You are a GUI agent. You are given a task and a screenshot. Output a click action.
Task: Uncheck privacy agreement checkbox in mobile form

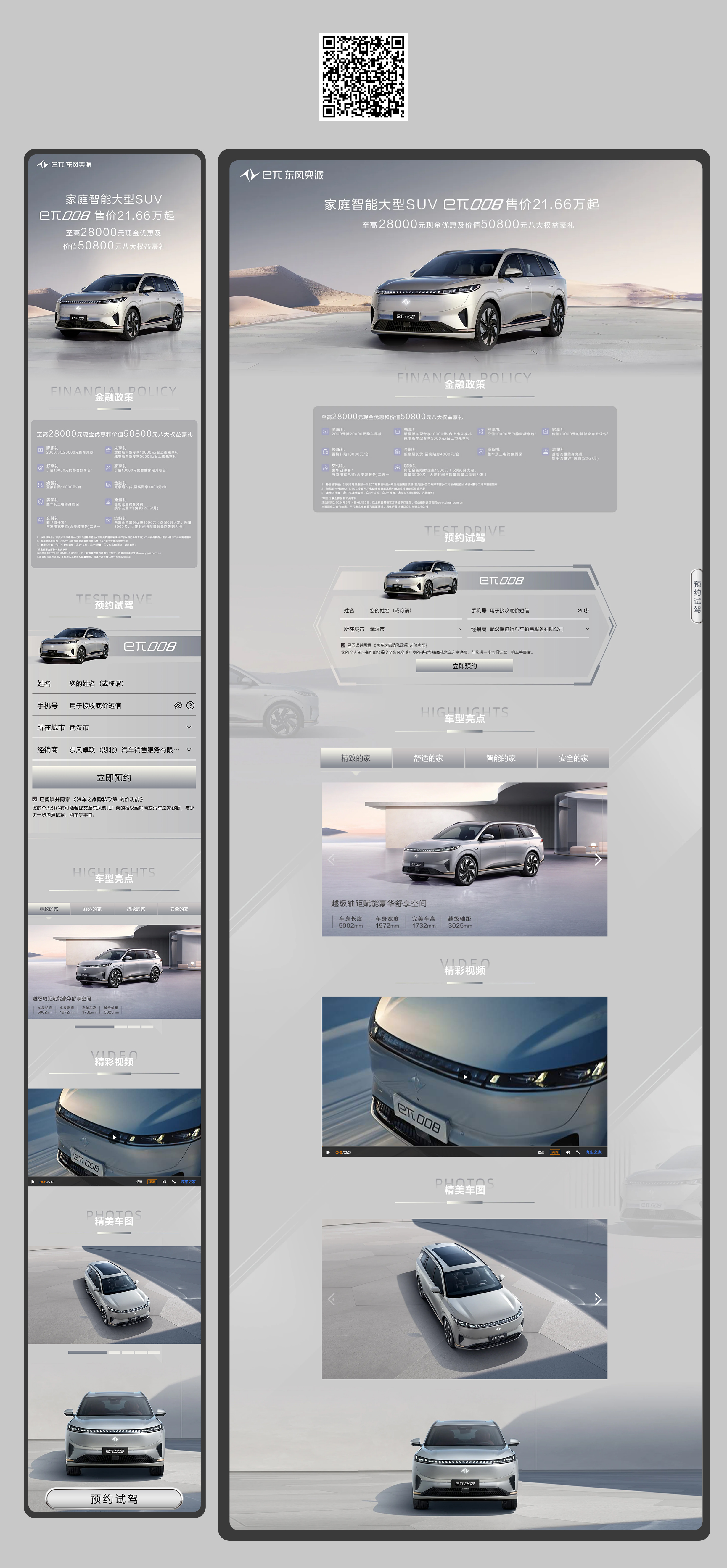[35, 799]
